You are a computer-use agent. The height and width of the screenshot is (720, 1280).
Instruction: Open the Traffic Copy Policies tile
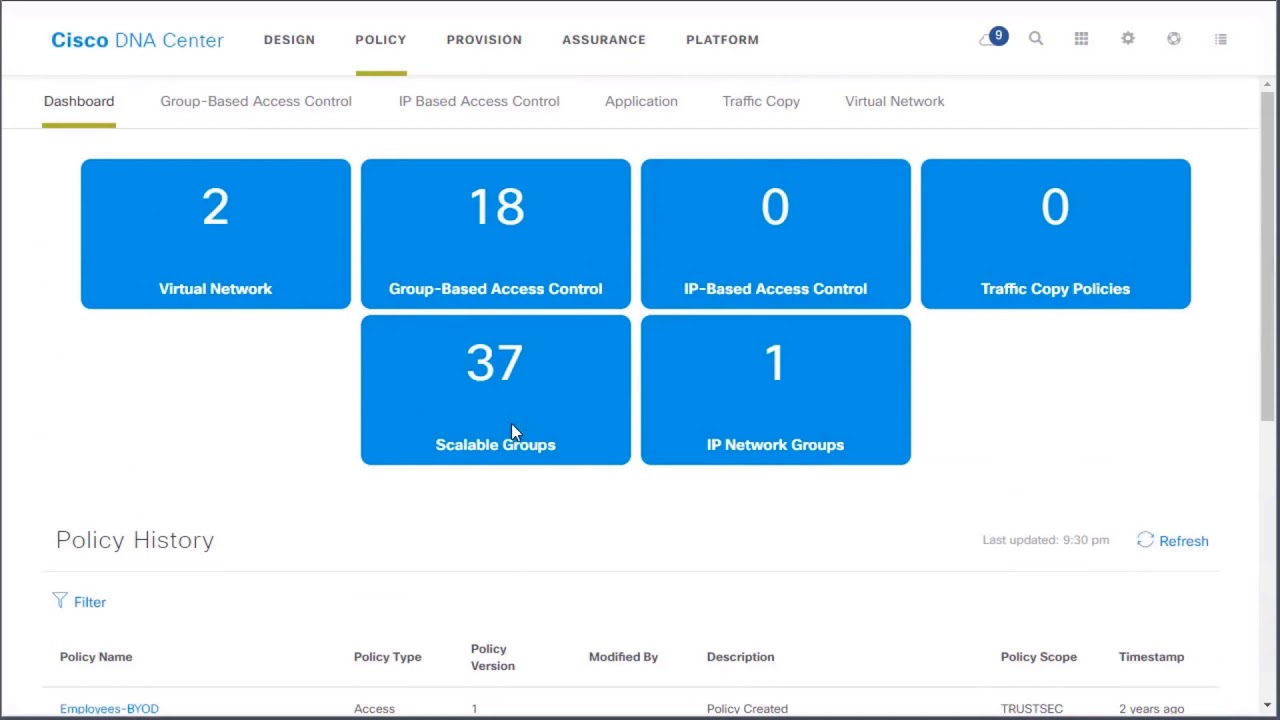click(1056, 234)
